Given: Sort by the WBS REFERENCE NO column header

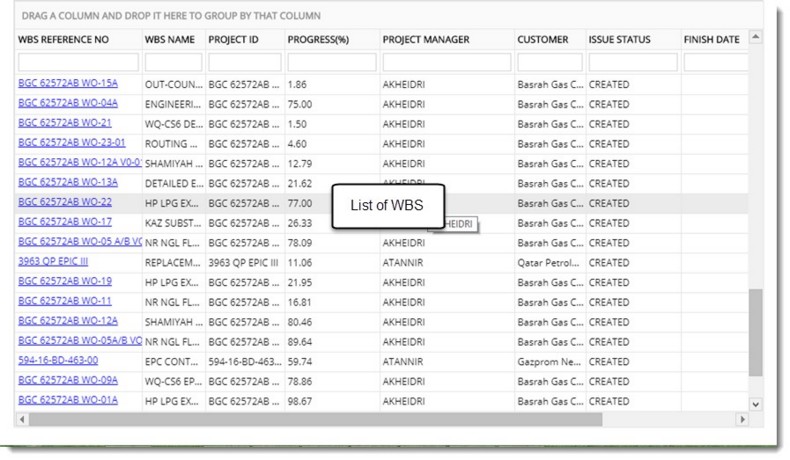Looking at the screenshot, I should pyautogui.click(x=63, y=40).
